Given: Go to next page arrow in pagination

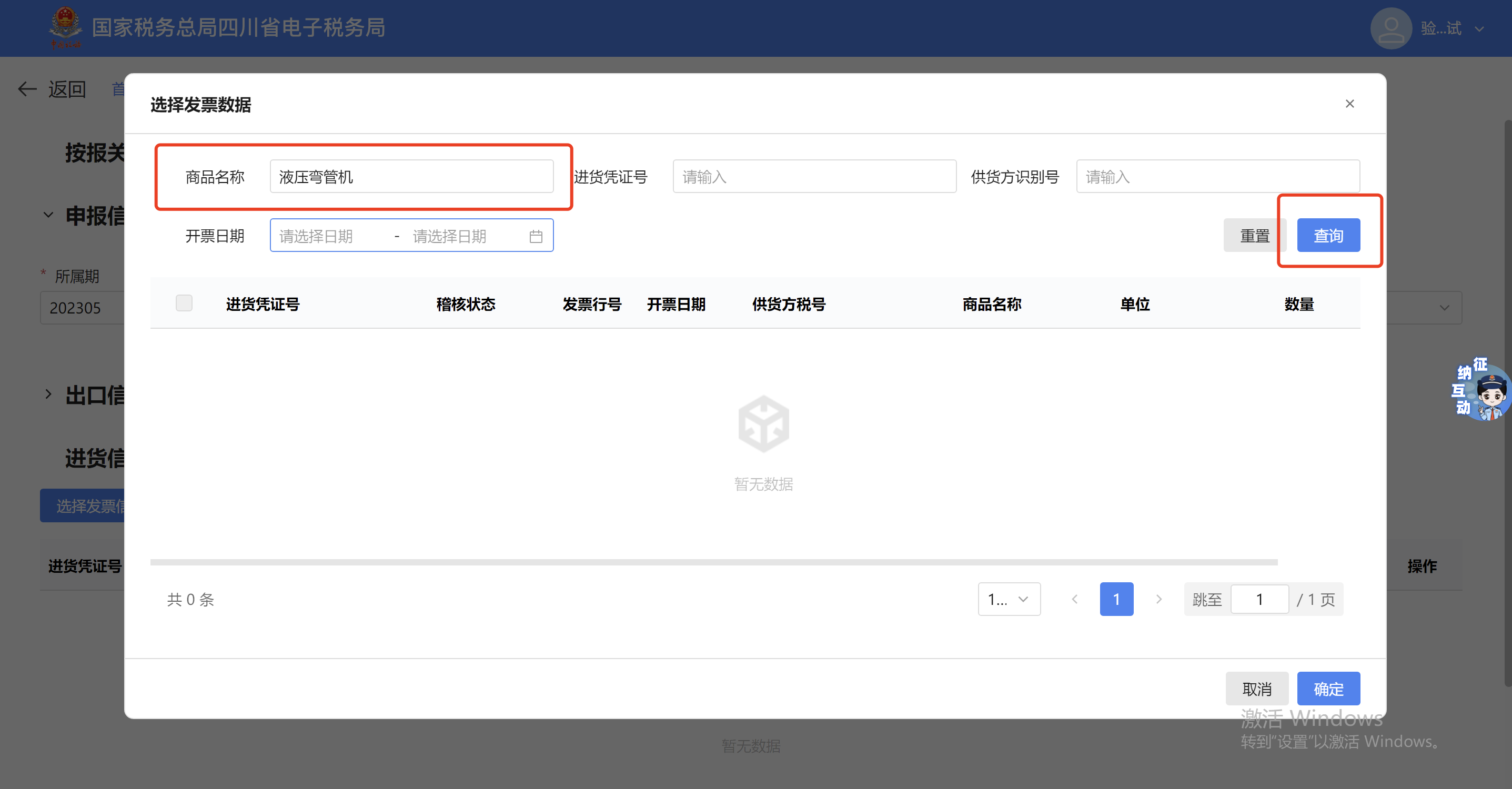Looking at the screenshot, I should (1158, 599).
